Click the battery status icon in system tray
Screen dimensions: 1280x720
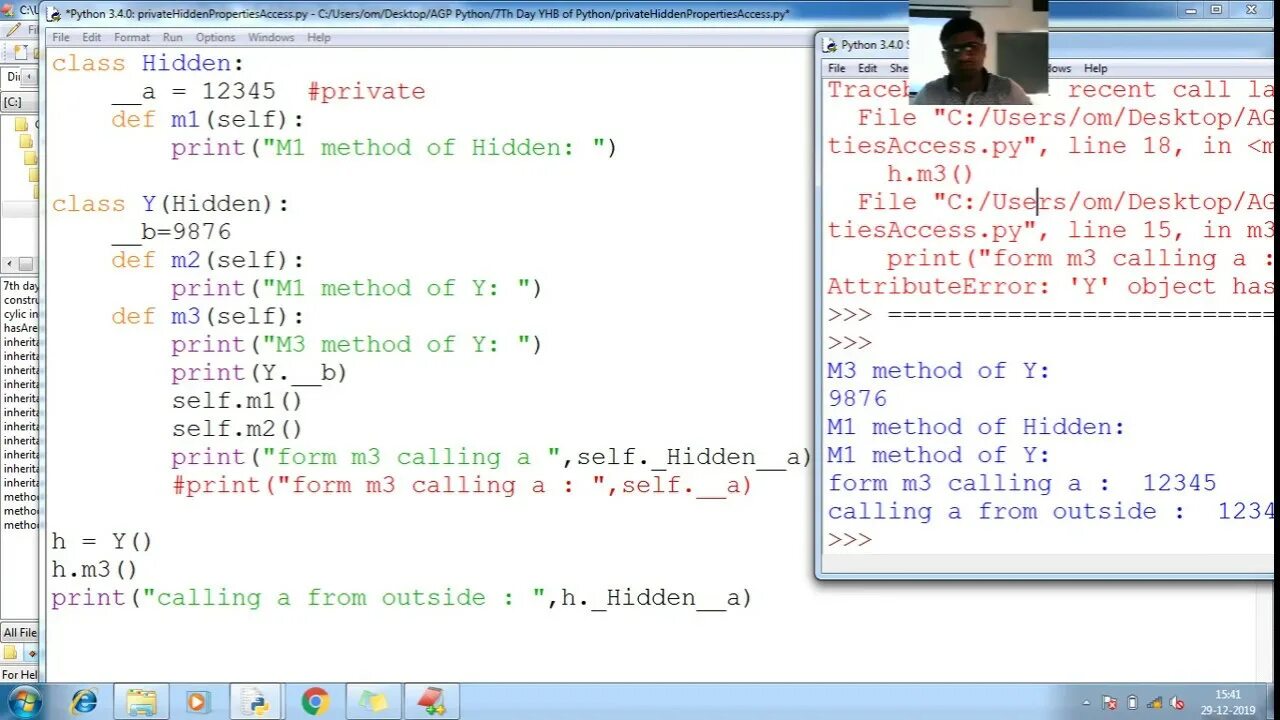[x=1132, y=702]
